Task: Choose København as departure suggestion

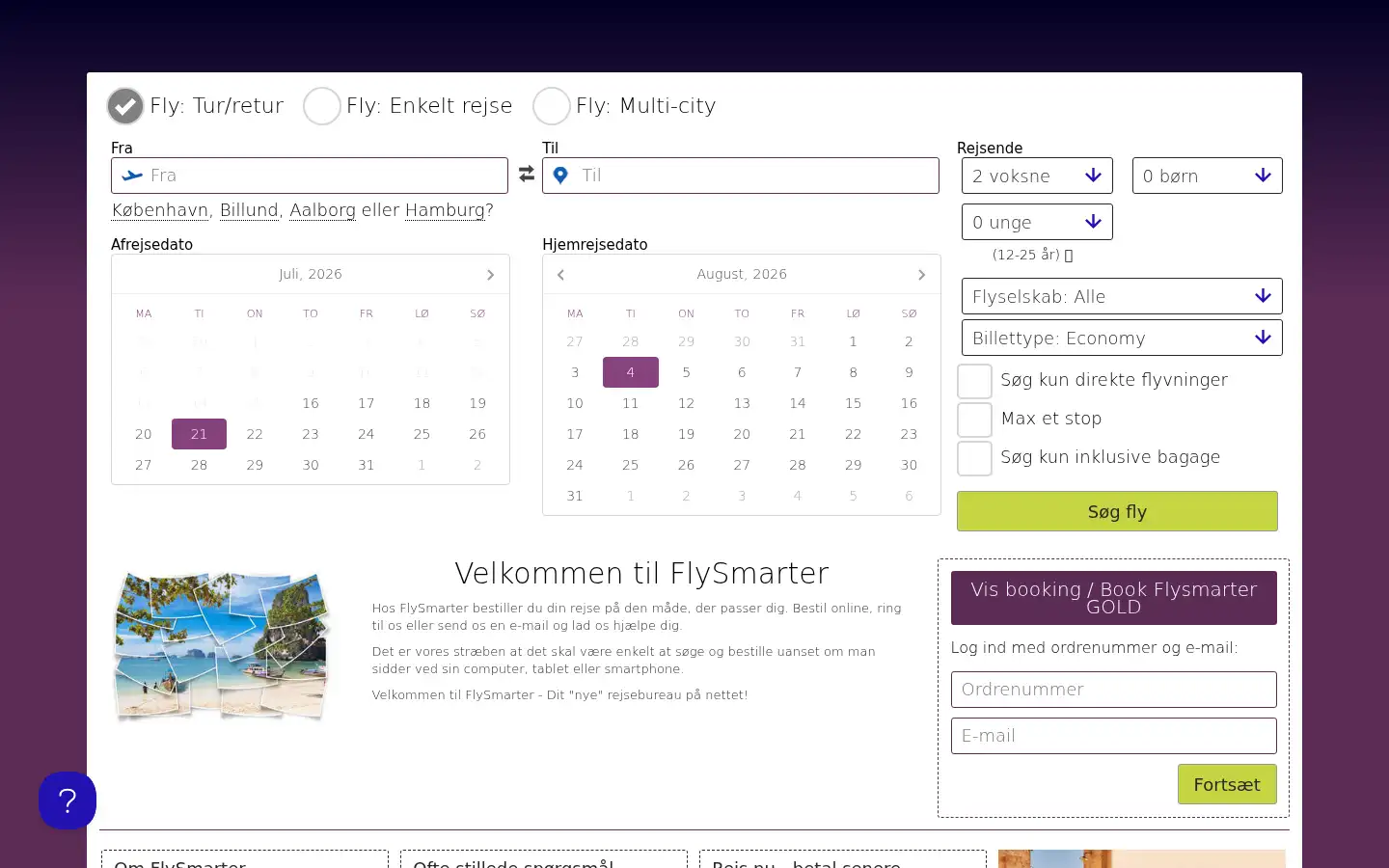Action: tap(160, 210)
